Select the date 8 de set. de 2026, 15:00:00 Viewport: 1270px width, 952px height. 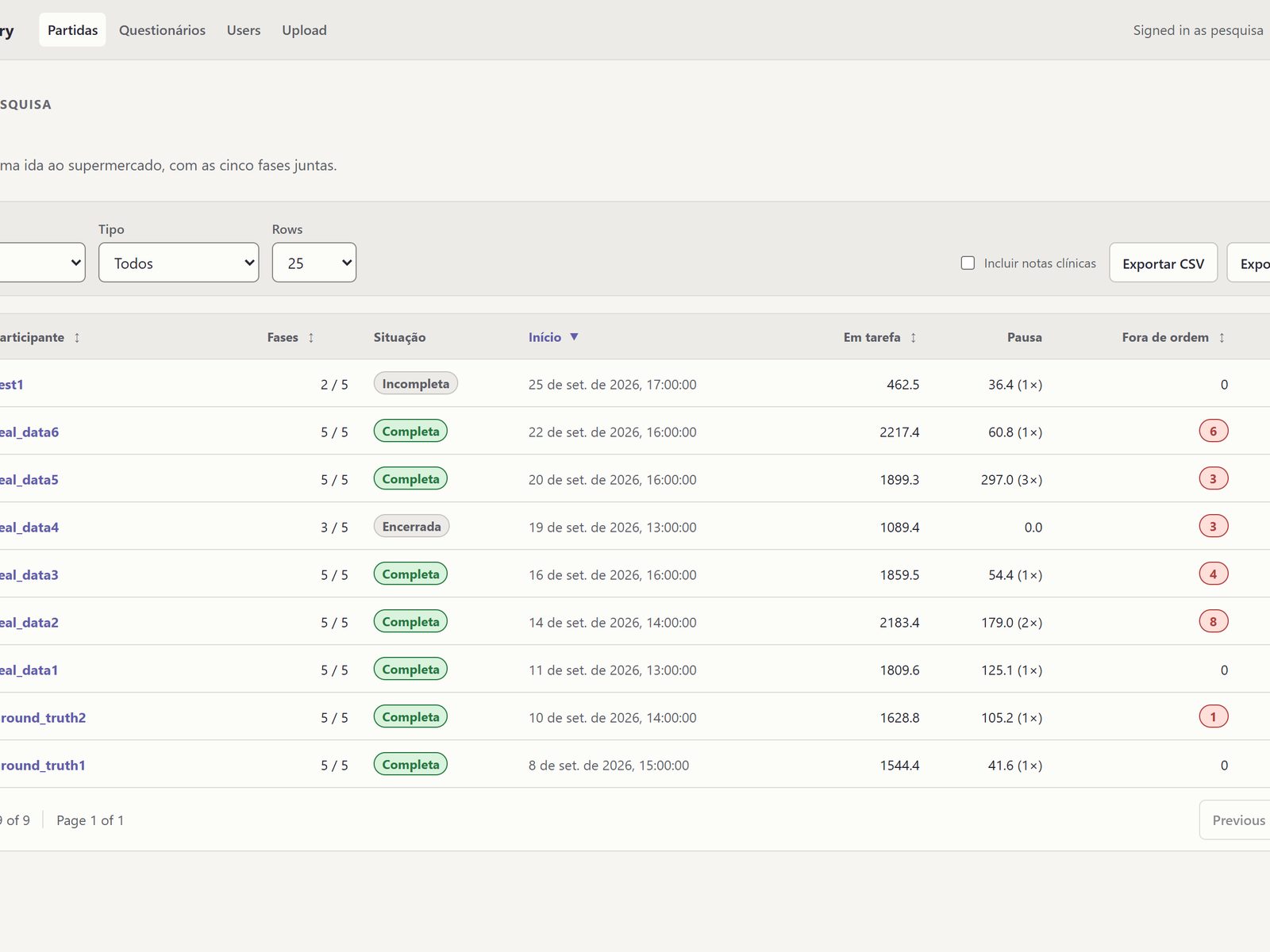point(609,766)
